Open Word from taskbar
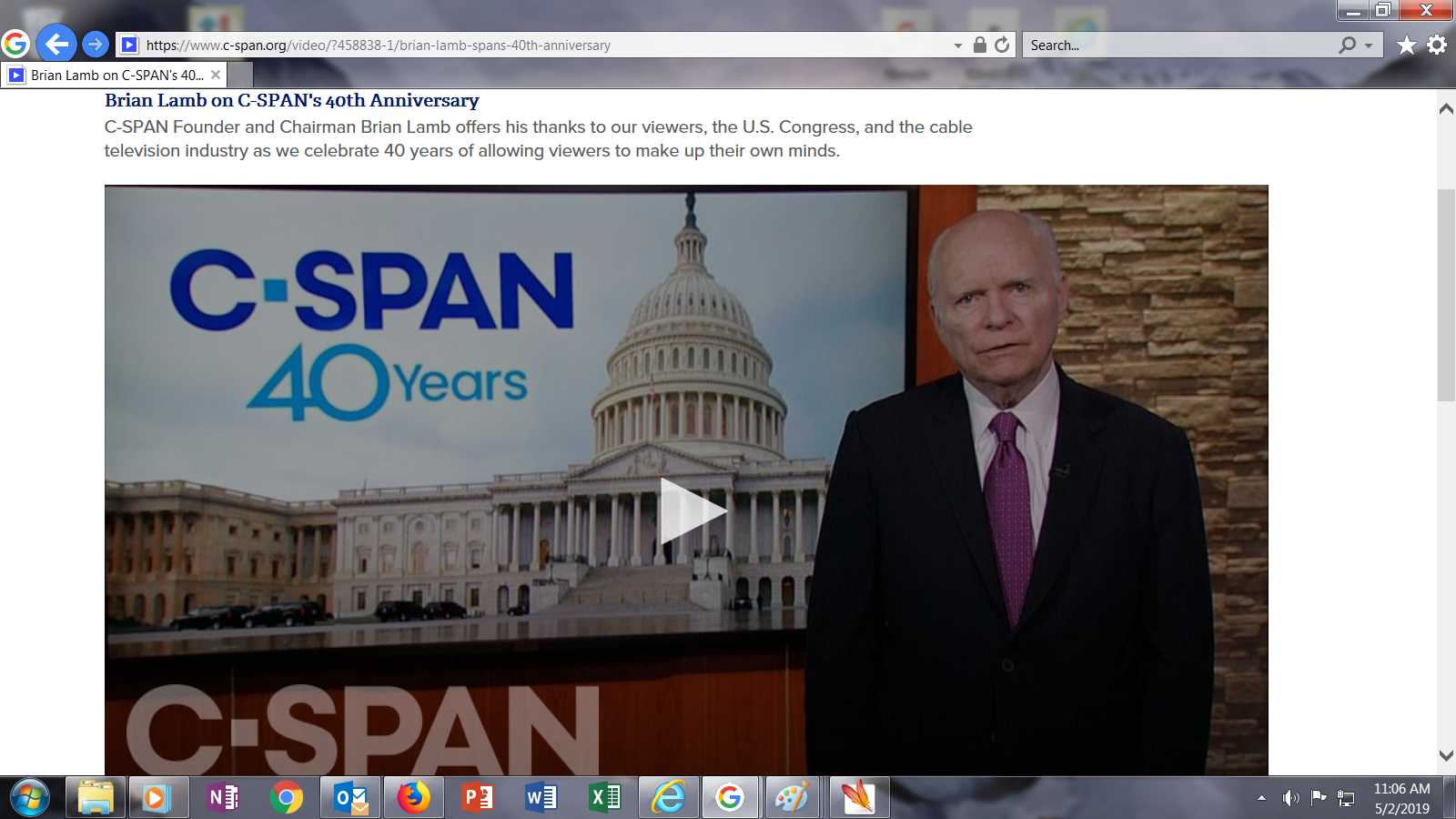 541,798
